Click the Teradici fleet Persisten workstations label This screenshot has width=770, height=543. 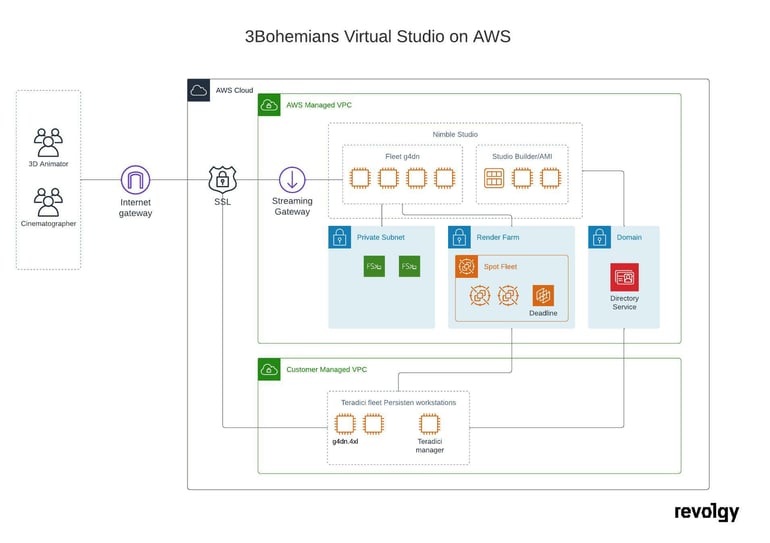(x=399, y=403)
